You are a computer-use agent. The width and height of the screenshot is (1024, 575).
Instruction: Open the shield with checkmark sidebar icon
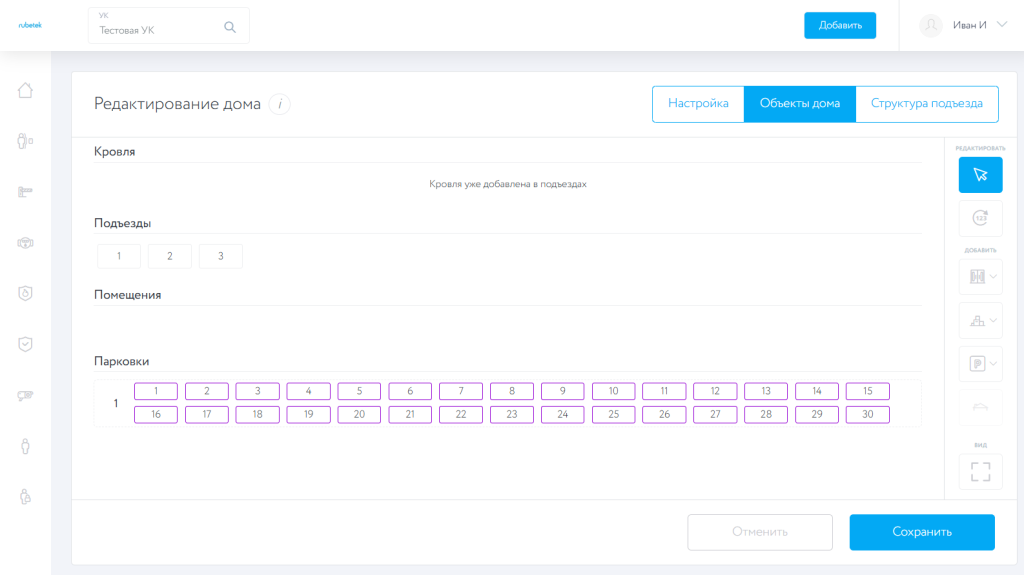pyautogui.click(x=25, y=344)
